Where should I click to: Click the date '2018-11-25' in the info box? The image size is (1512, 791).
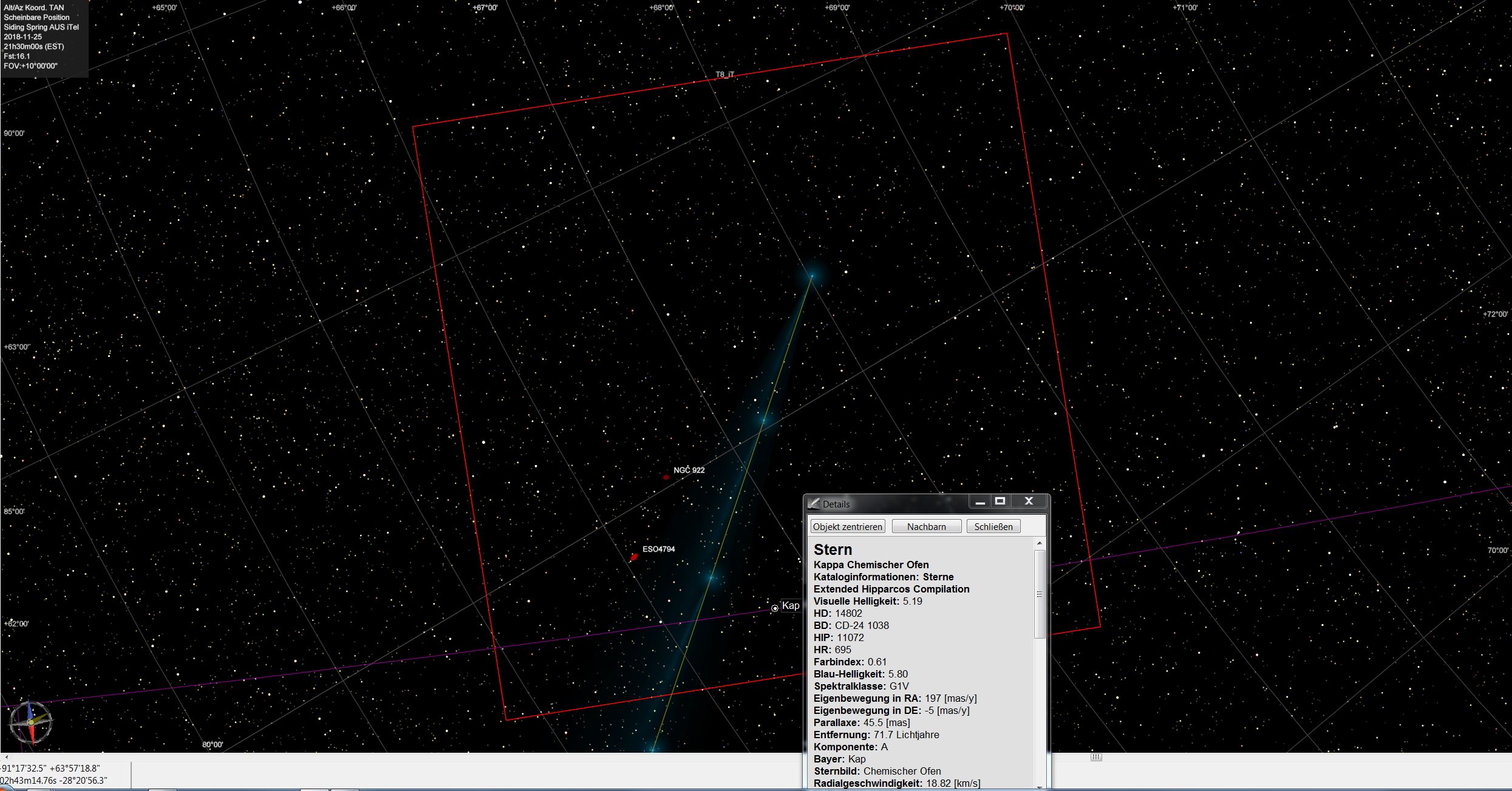(x=23, y=37)
